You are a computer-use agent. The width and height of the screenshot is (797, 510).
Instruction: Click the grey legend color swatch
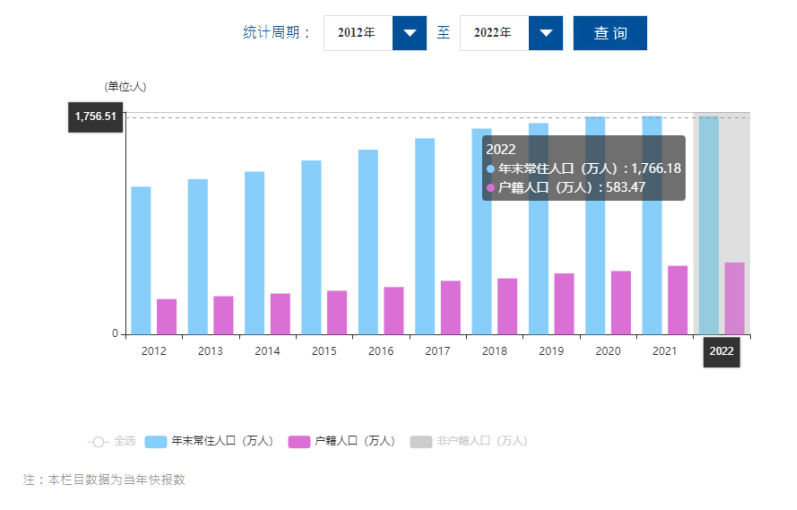pos(421,441)
